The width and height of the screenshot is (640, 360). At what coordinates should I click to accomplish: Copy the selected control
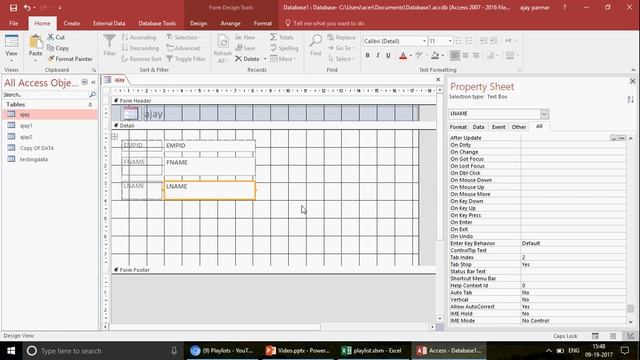point(58,48)
